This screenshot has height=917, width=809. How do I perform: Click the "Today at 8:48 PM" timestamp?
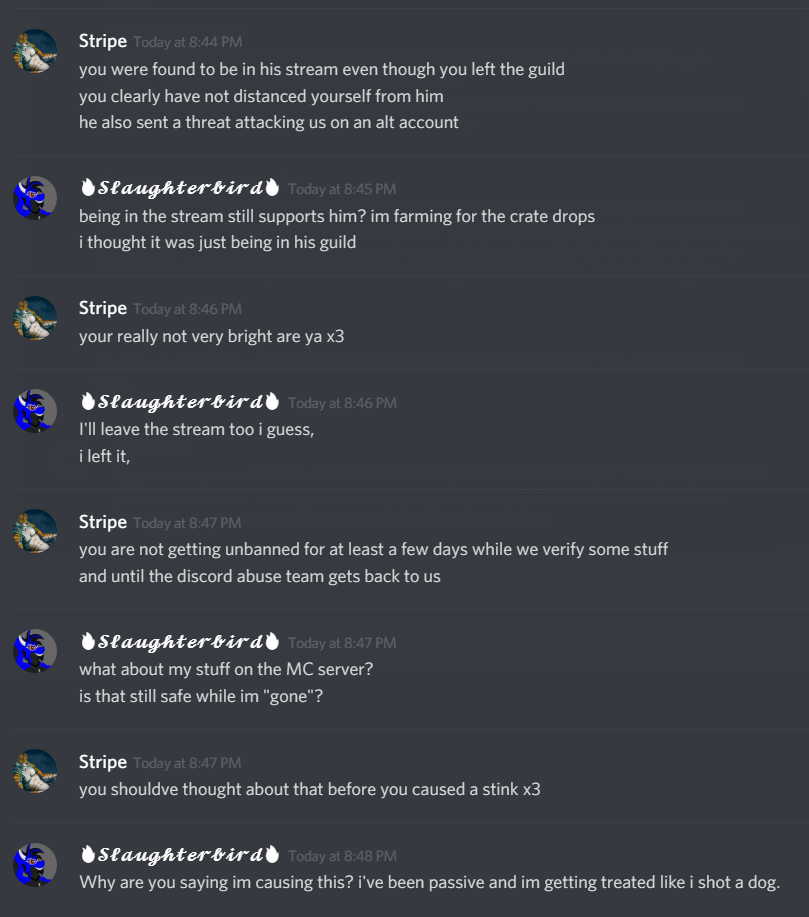point(342,856)
